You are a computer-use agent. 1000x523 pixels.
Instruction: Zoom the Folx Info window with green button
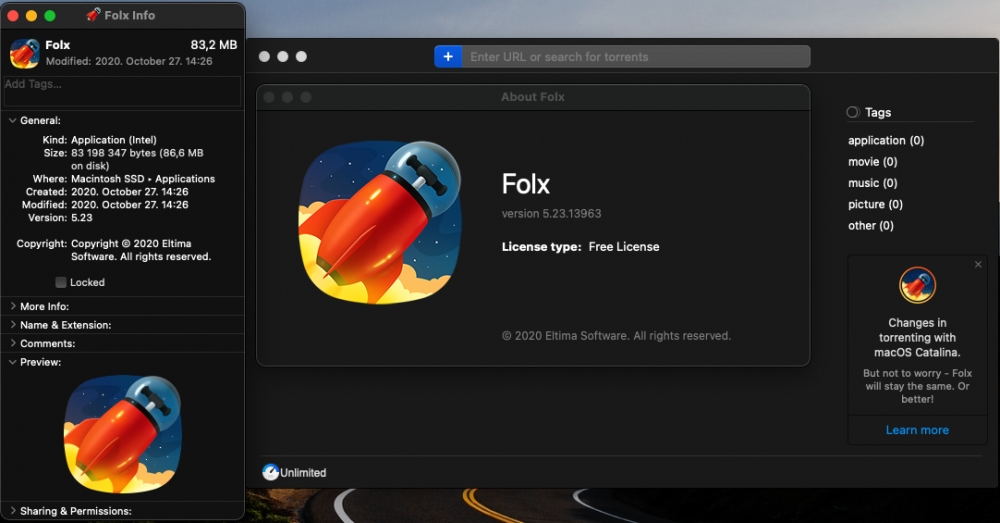pyautogui.click(x=50, y=15)
